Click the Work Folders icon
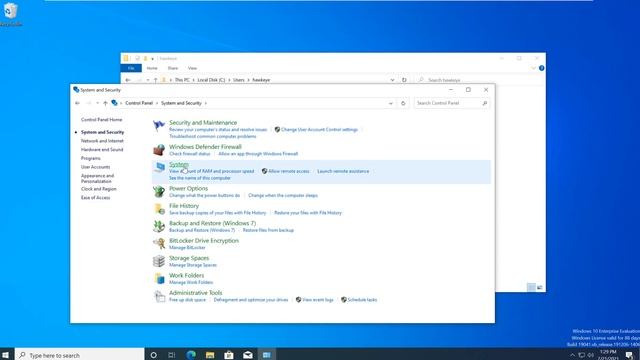Screen dimensions: 640x360 tap(159, 278)
